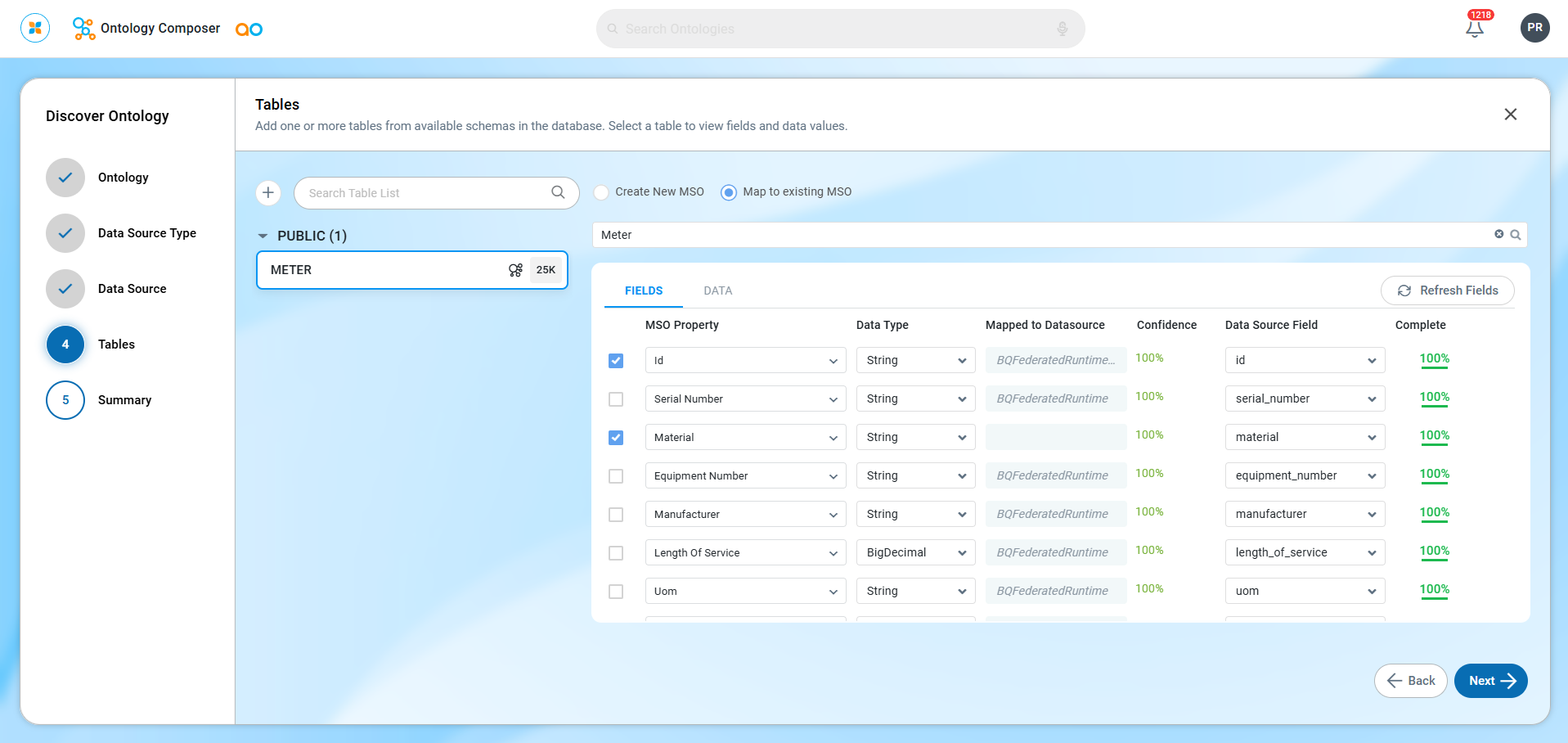This screenshot has height=743, width=1568.
Task: Click the Refresh Fields button
Action: click(x=1447, y=290)
